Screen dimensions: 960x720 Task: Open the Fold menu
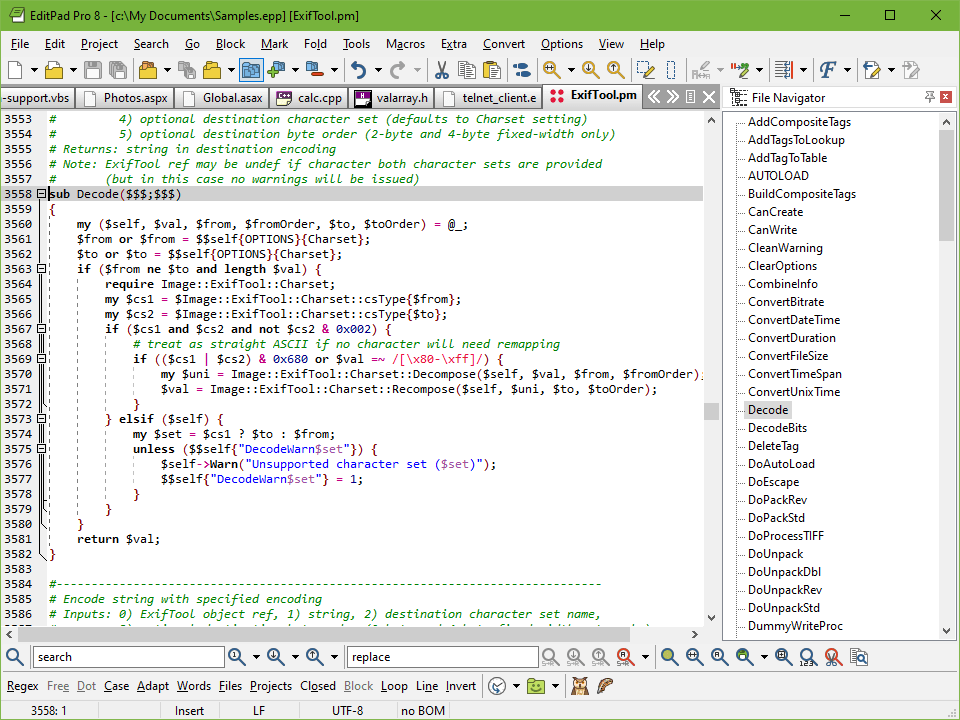pos(315,44)
